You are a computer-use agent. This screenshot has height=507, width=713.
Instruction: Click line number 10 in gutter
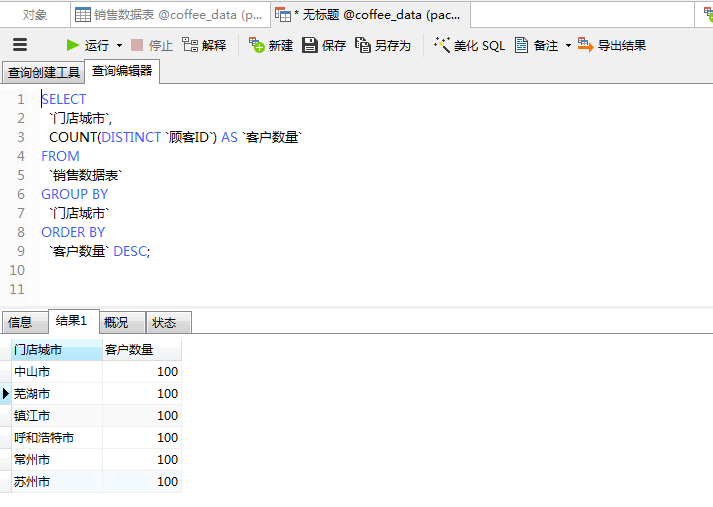point(17,271)
